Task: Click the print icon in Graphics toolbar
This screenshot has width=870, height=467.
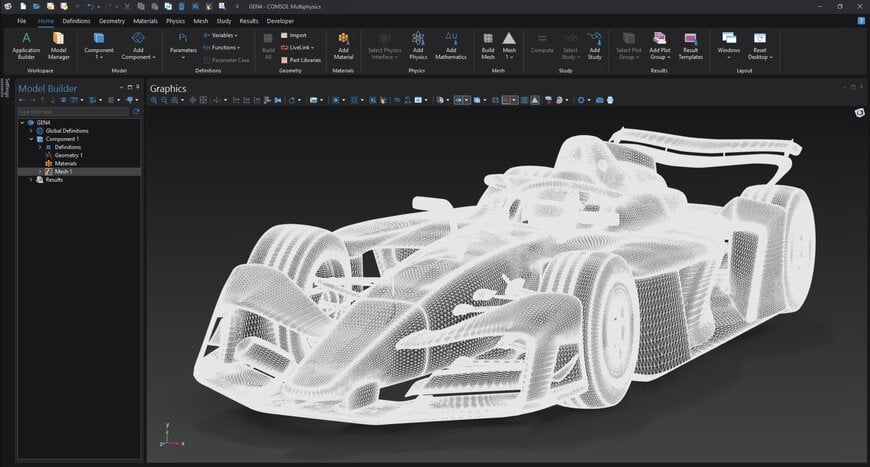Action: pos(610,100)
